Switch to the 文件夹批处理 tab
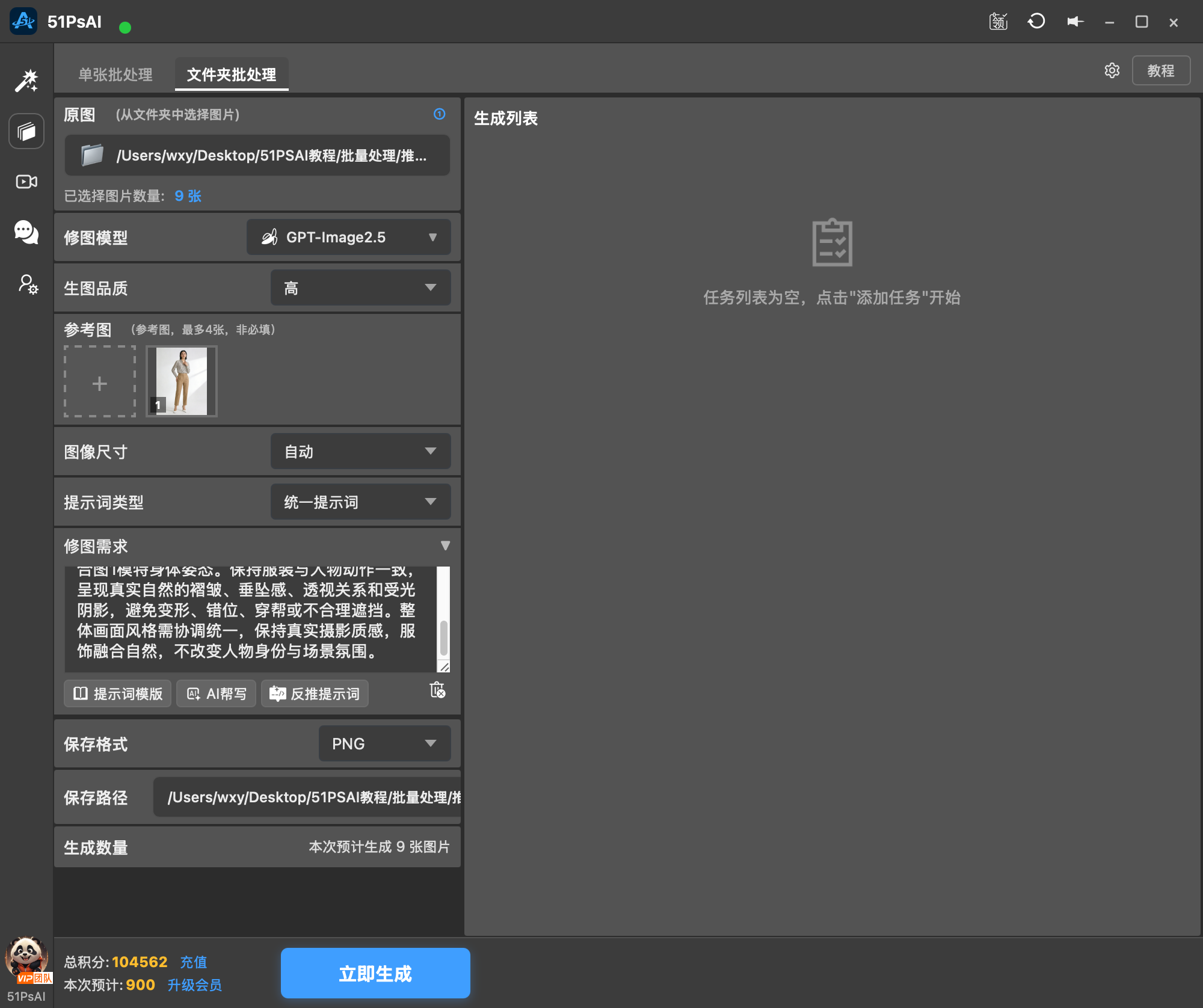 click(232, 75)
